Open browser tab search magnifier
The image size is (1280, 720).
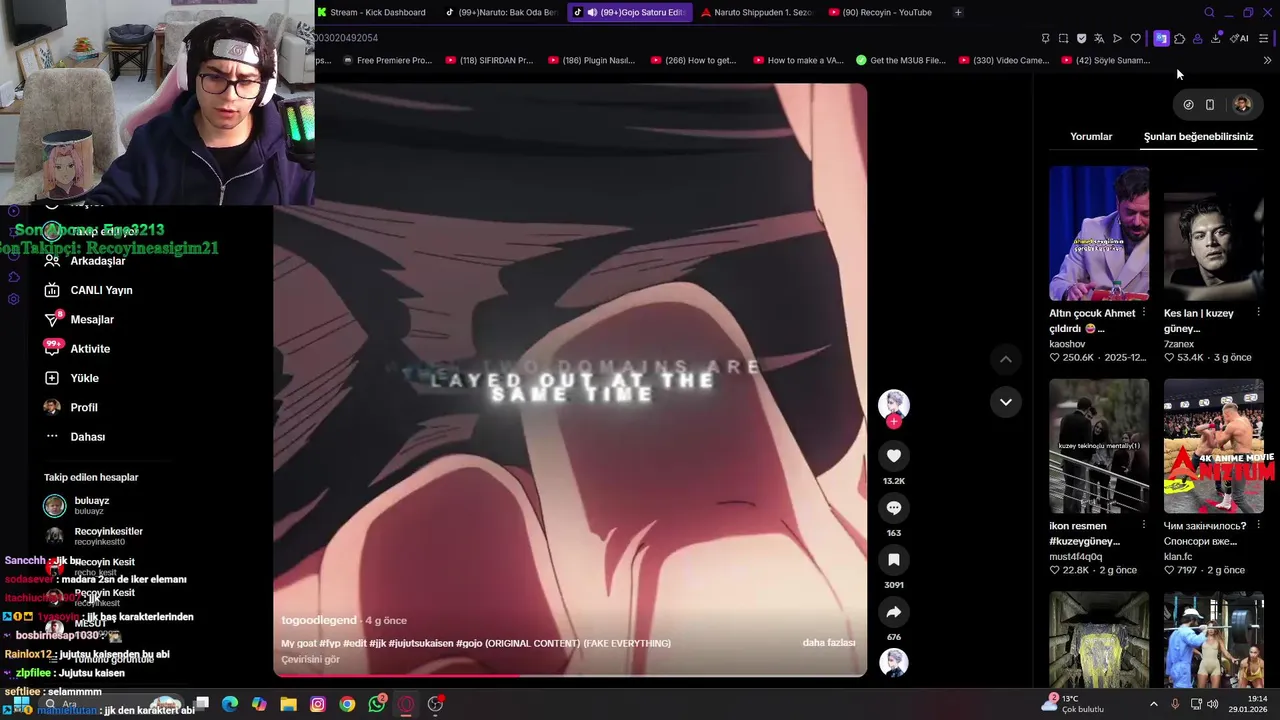1209,12
